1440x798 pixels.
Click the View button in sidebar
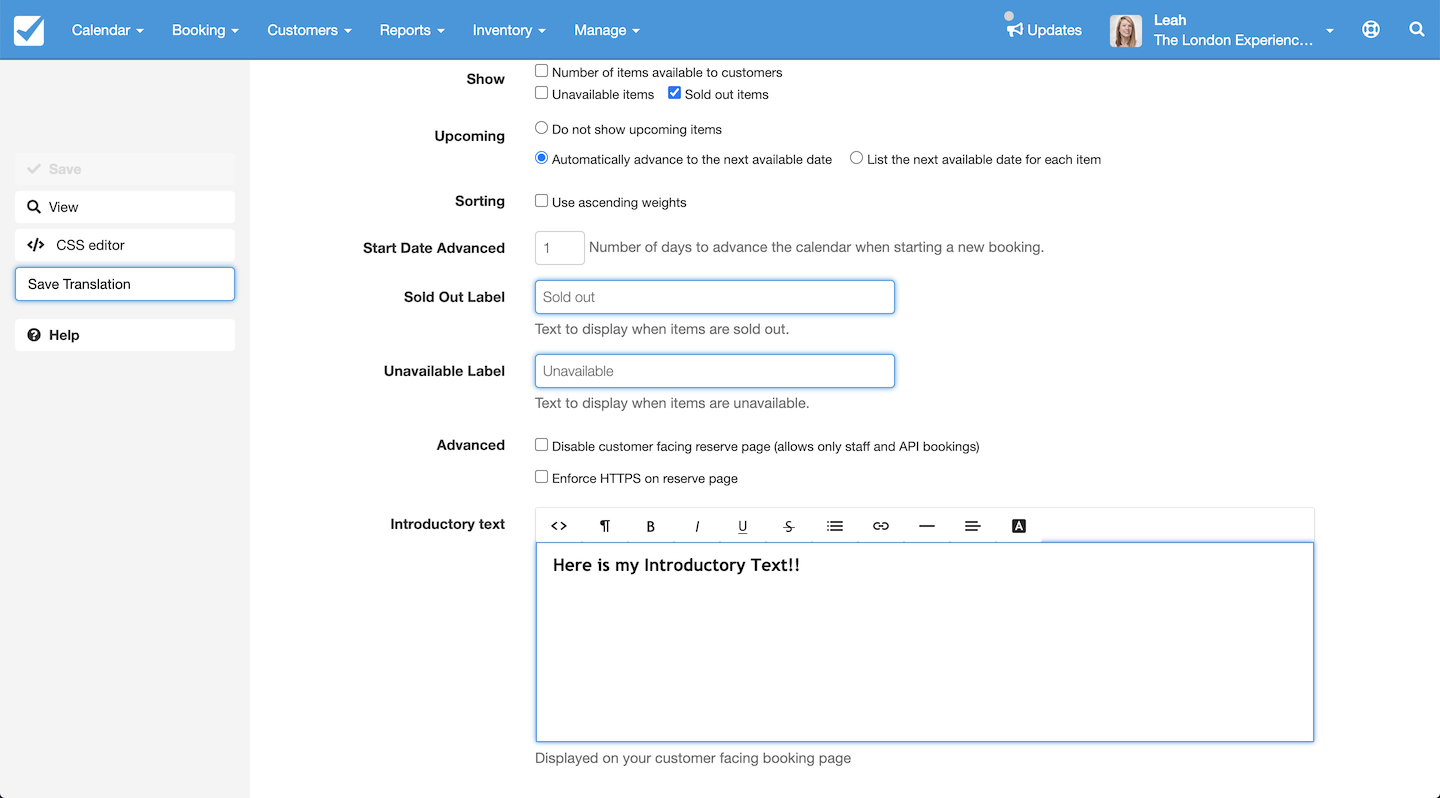point(125,207)
